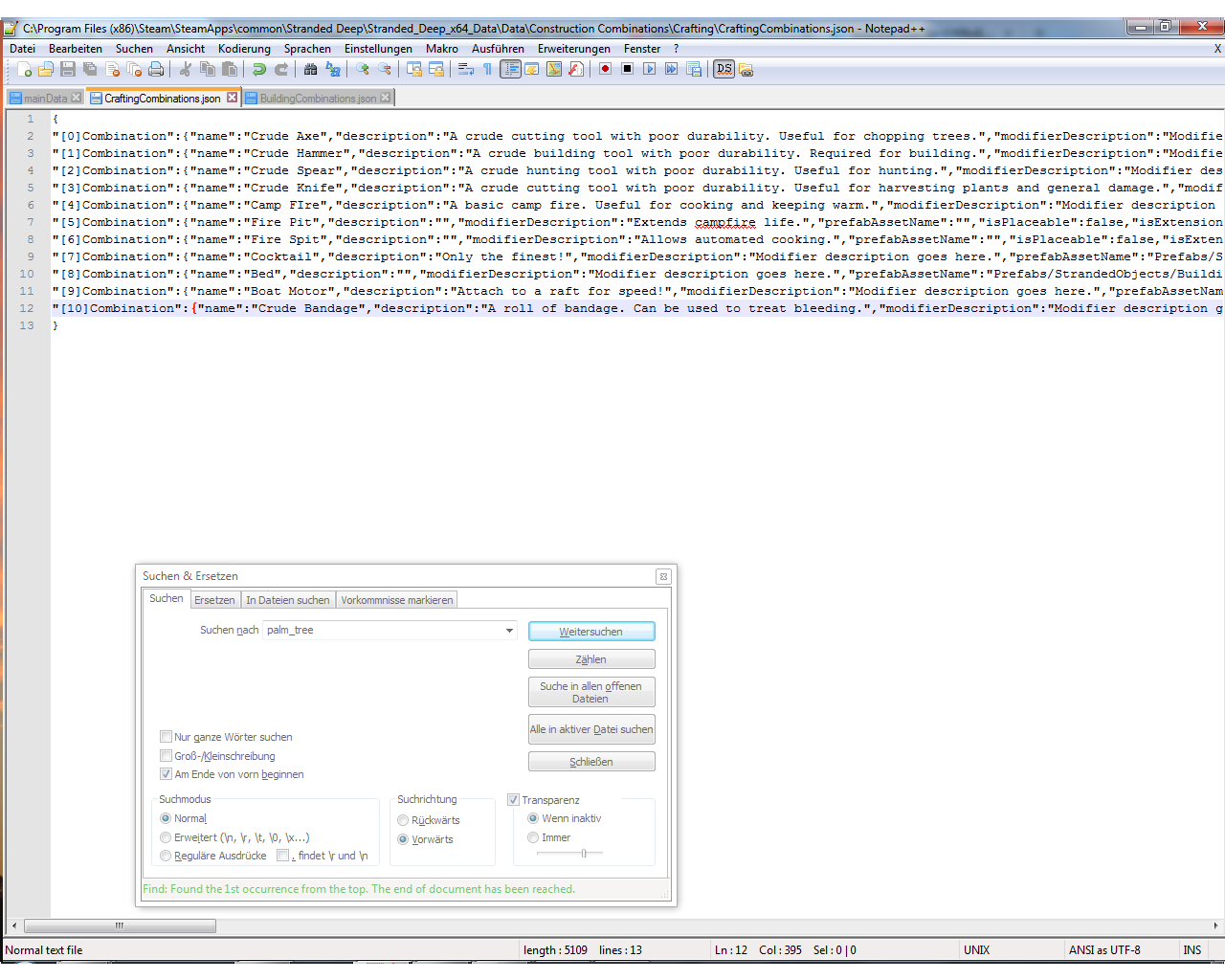Click the horizontal scrollbar thumb
The height and width of the screenshot is (980, 1225).
120,925
